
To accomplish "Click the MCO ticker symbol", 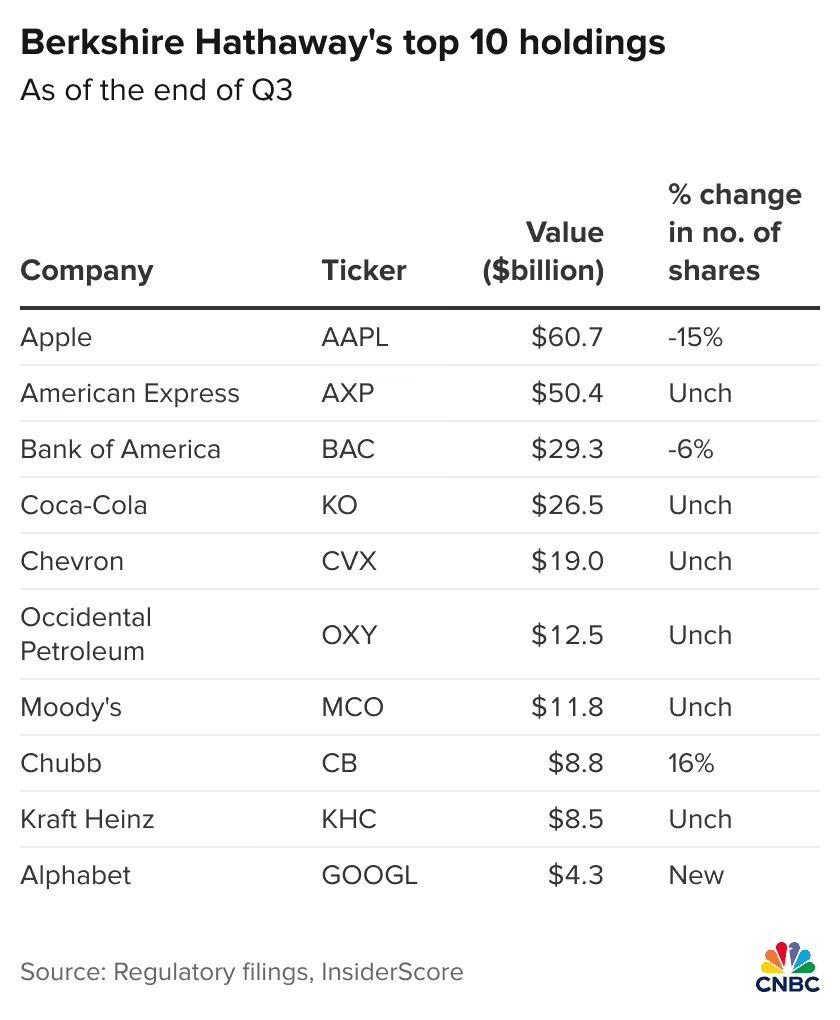I will 352,707.
